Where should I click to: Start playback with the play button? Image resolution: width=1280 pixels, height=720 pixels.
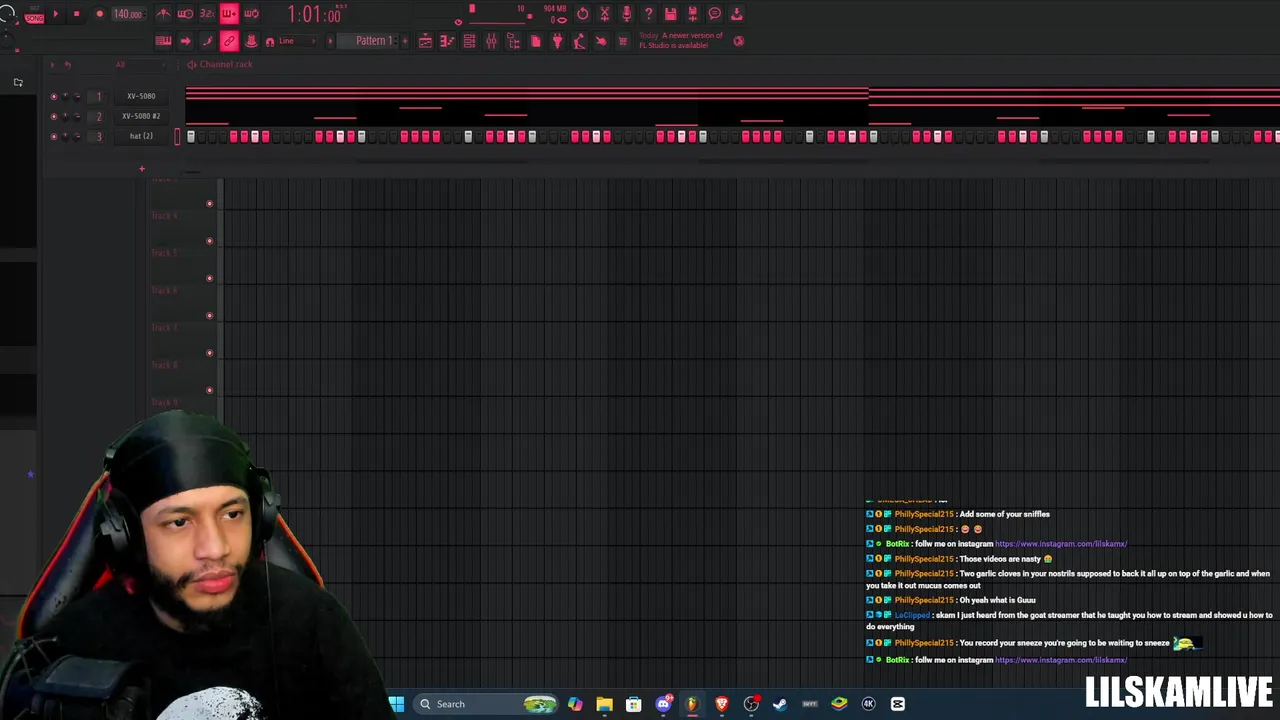click(x=56, y=14)
